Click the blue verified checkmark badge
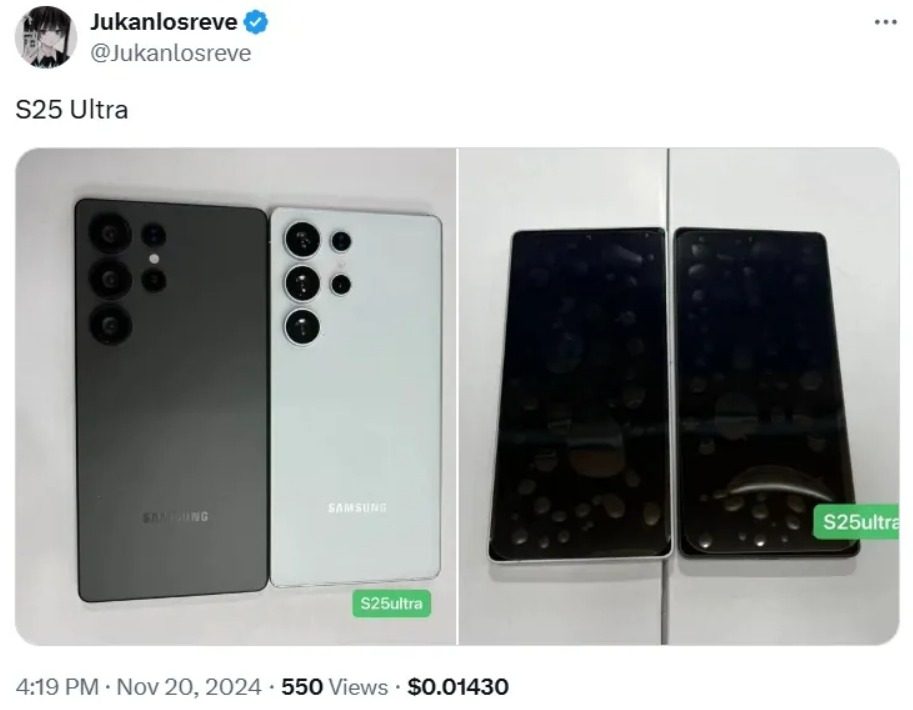Screen dimensions: 913x710 coord(256,22)
